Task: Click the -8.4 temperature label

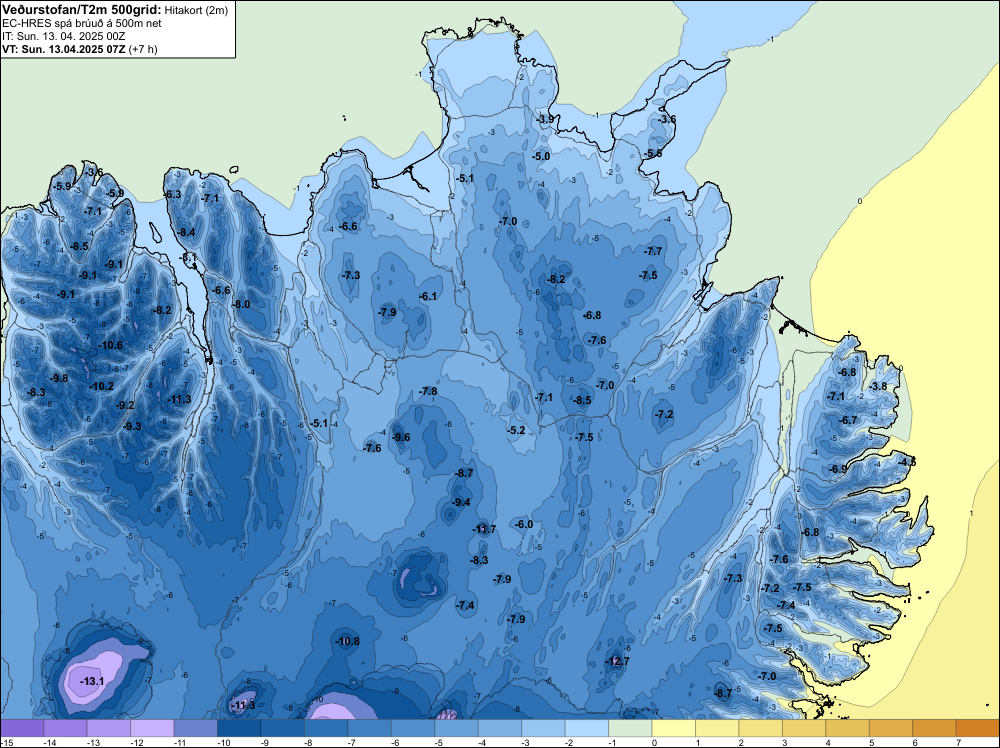Action: 186,233
